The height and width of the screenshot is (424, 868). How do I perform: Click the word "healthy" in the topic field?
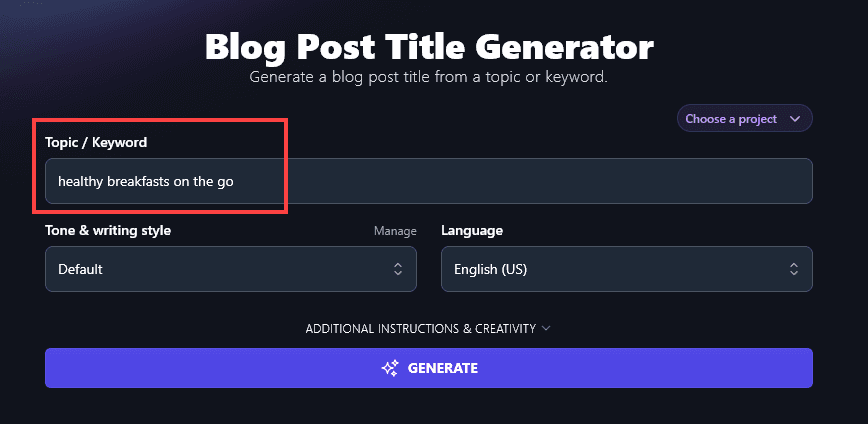pyautogui.click(x=80, y=181)
